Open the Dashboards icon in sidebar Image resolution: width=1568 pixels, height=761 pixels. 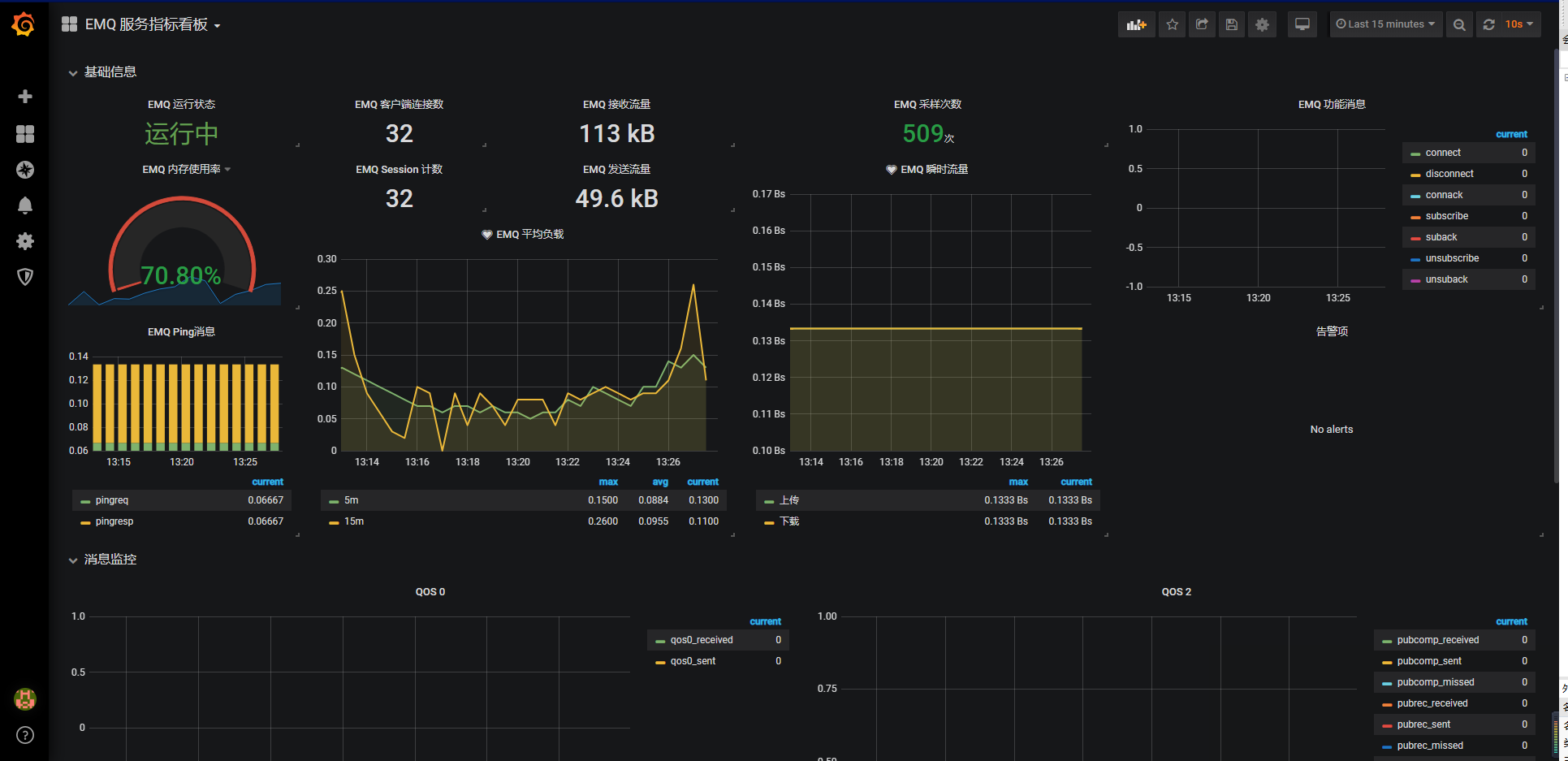(25, 134)
